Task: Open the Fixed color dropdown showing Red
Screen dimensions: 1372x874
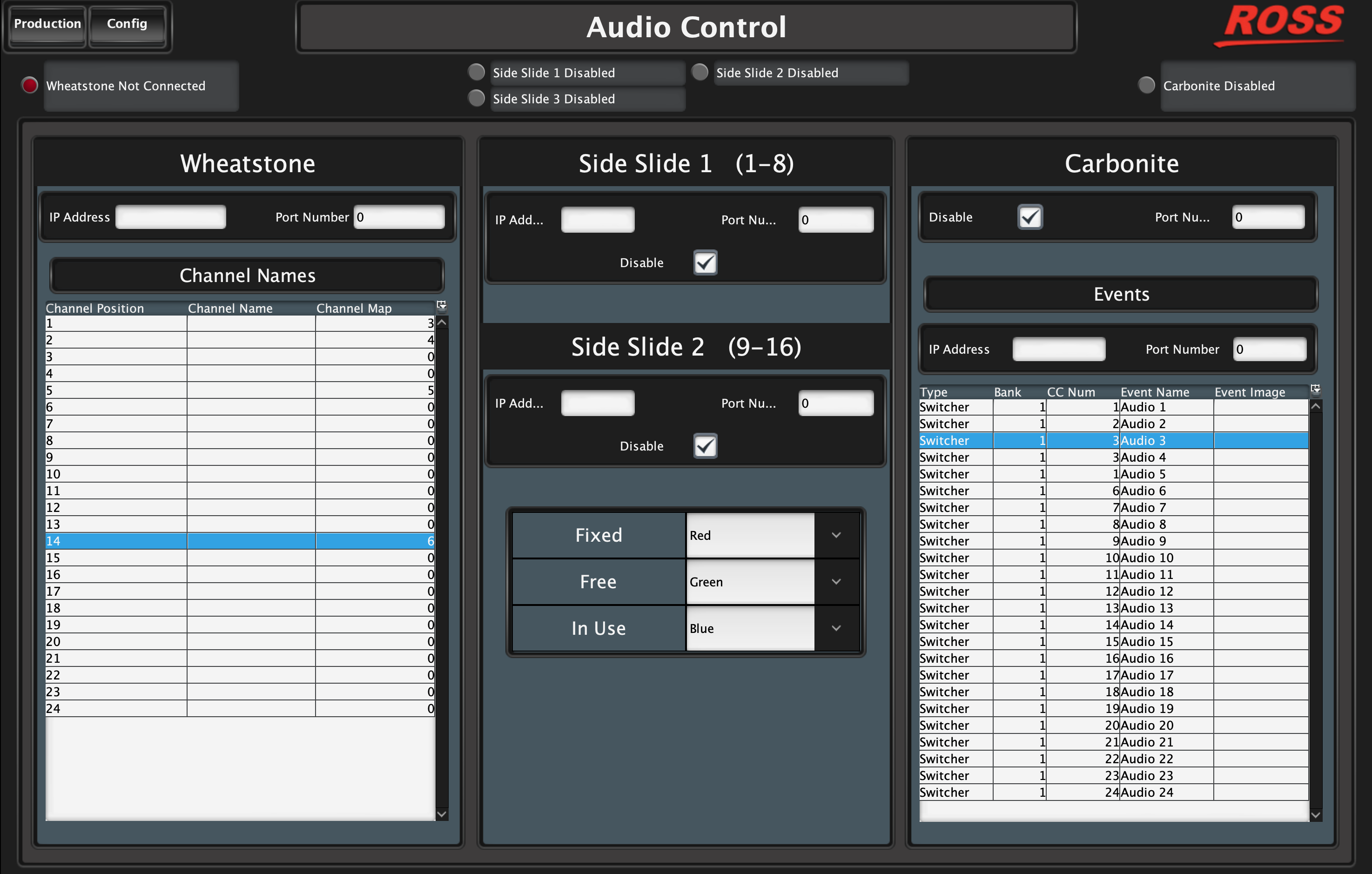Action: pyautogui.click(x=836, y=535)
